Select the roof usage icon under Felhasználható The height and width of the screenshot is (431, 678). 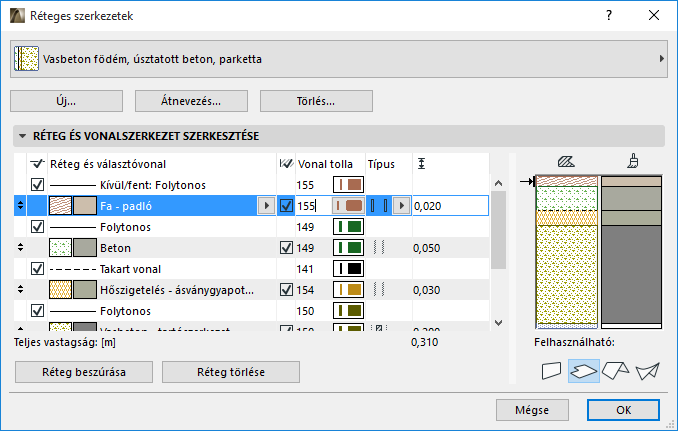click(x=616, y=370)
